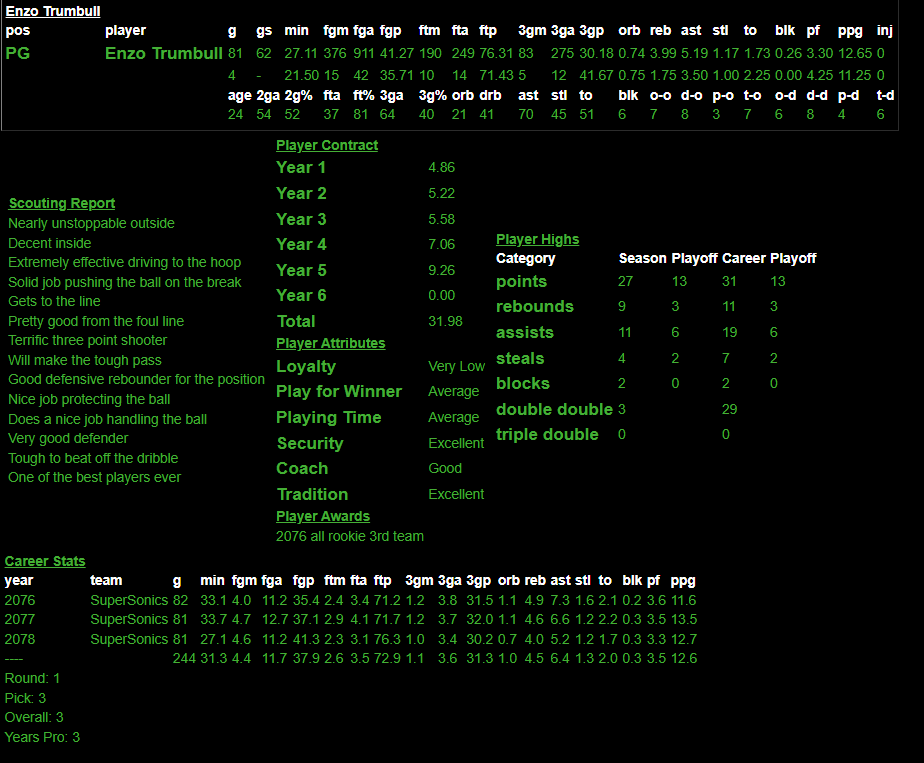Select the 'points' row in Player Highs
Viewport: 924px width, 763px height.
point(522,282)
